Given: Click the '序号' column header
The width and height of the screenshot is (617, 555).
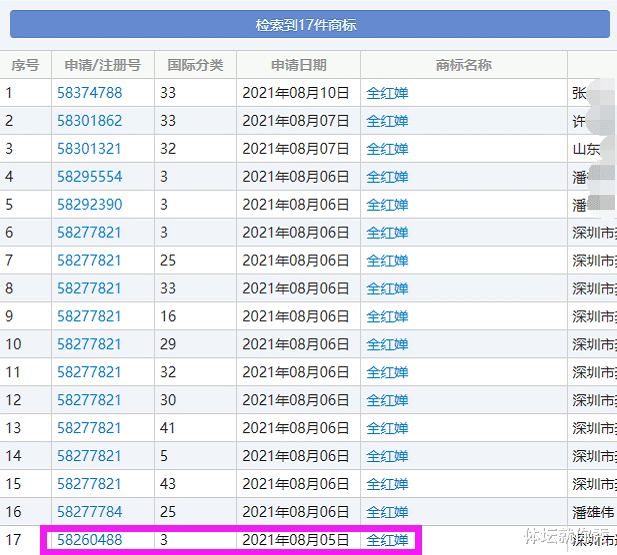Looking at the screenshot, I should tap(25, 65).
